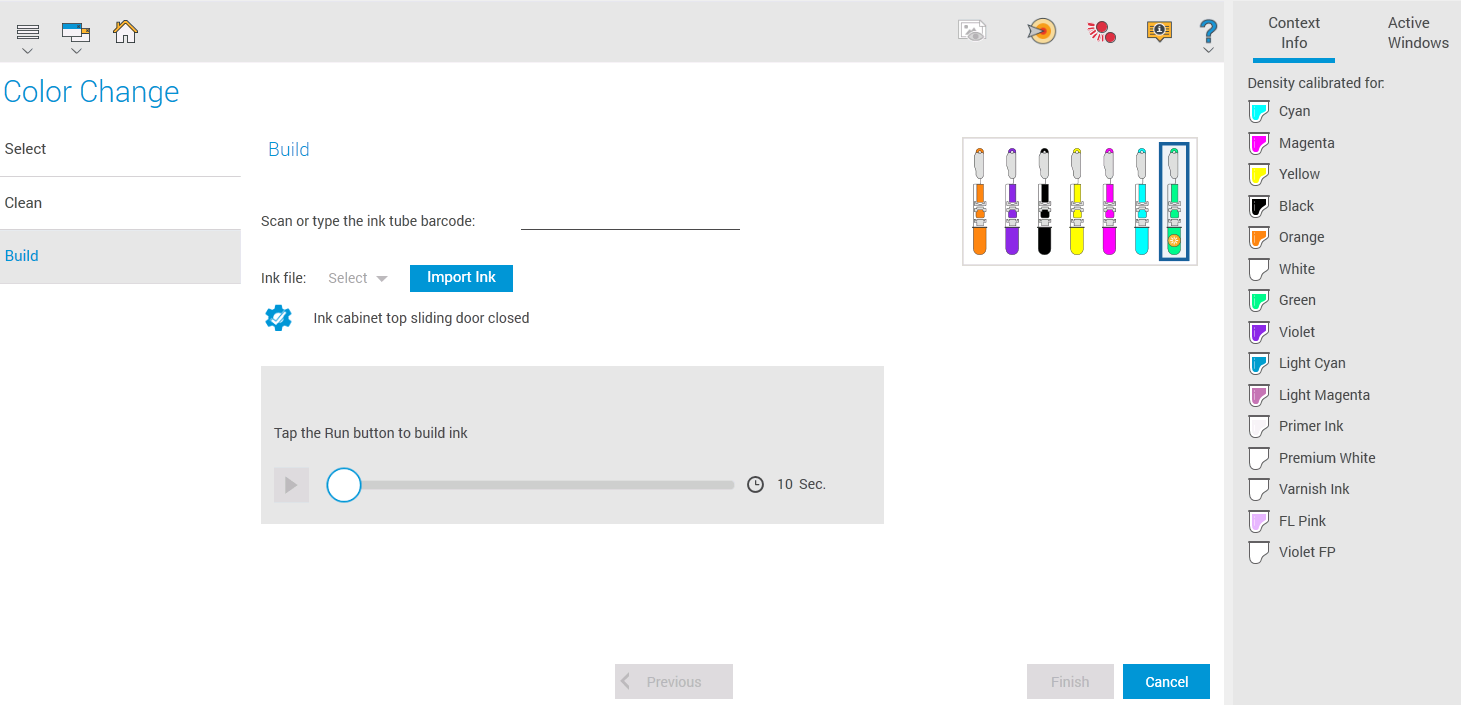Open the hamburger menu icon
Screen dimensions: 1461x705
click(x=27, y=28)
